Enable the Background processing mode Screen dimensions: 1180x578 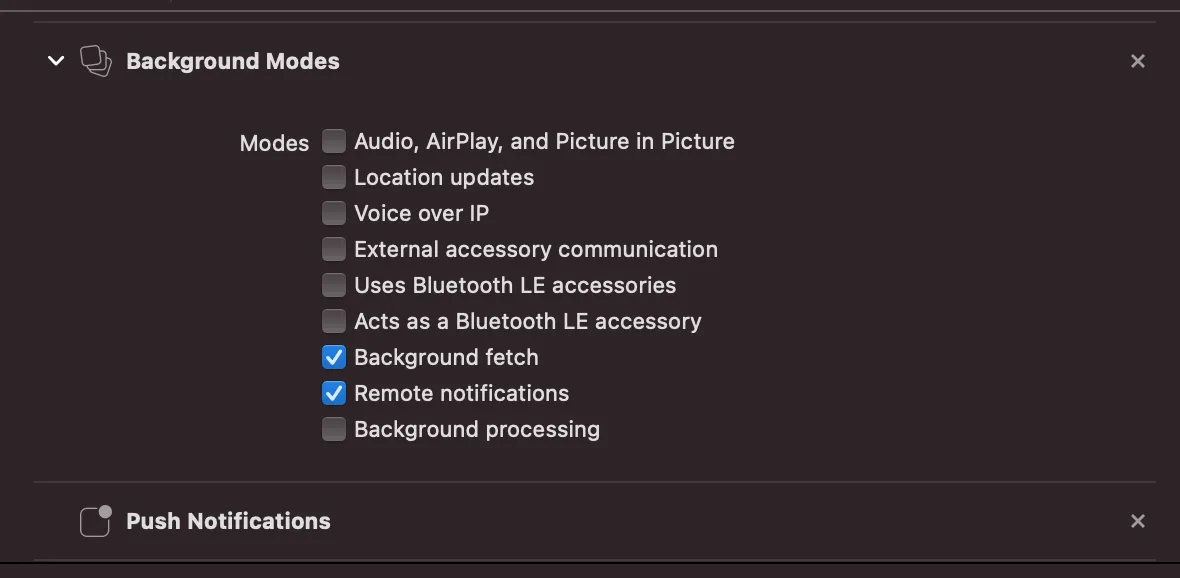[x=334, y=429]
